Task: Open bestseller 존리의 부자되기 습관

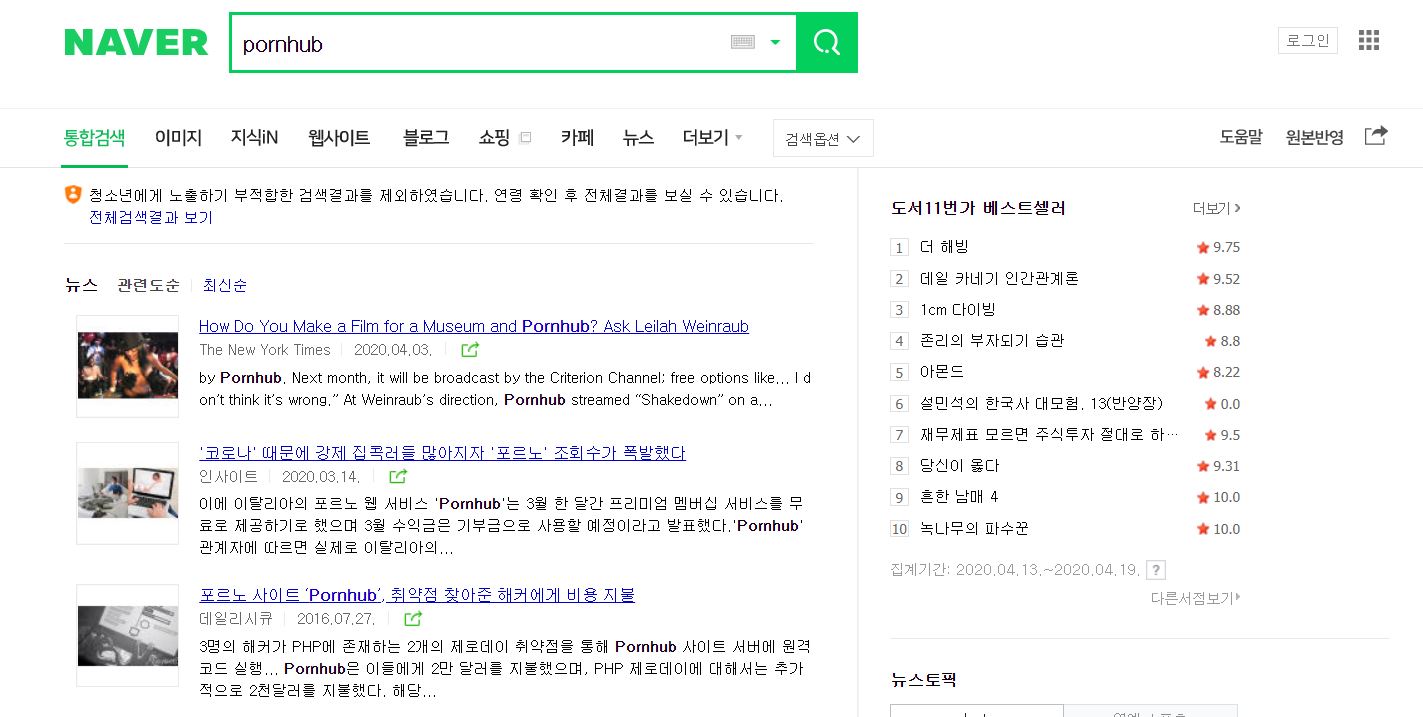Action: [992, 341]
